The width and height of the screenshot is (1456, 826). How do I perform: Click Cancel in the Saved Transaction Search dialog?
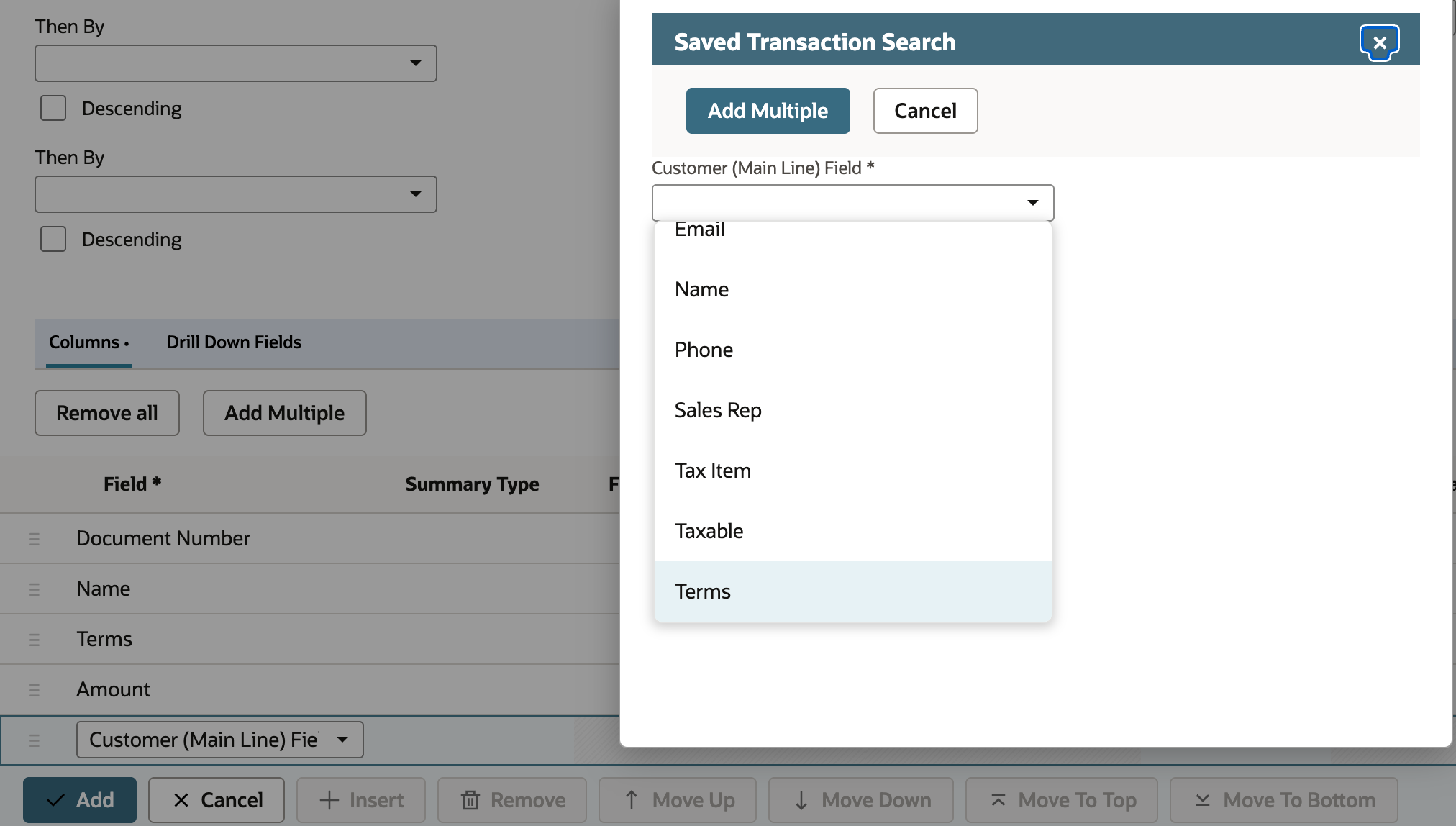[926, 111]
